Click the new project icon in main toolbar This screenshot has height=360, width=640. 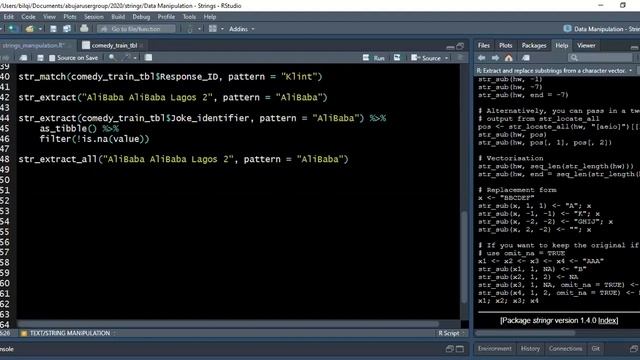tap(12, 29)
